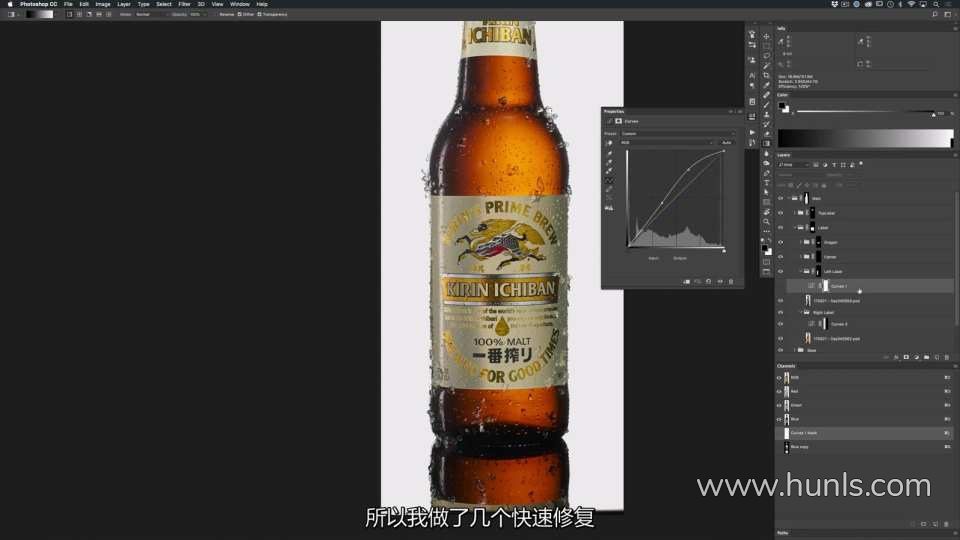Image resolution: width=960 pixels, height=540 pixels.
Task: Click clip to layer icon in Properties
Action: point(686,282)
